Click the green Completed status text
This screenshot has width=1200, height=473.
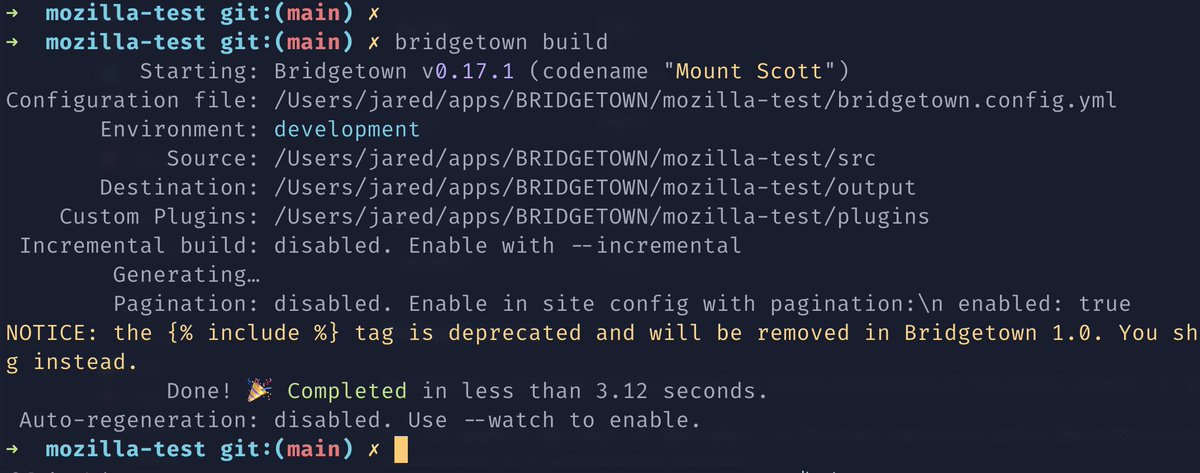point(347,391)
